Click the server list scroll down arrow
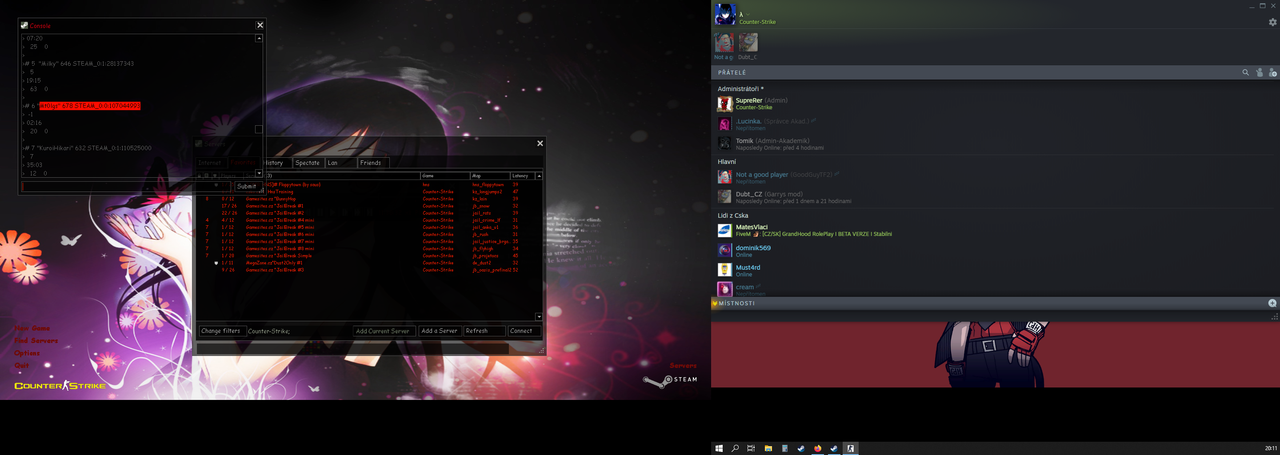The height and width of the screenshot is (455, 1280). click(x=539, y=316)
